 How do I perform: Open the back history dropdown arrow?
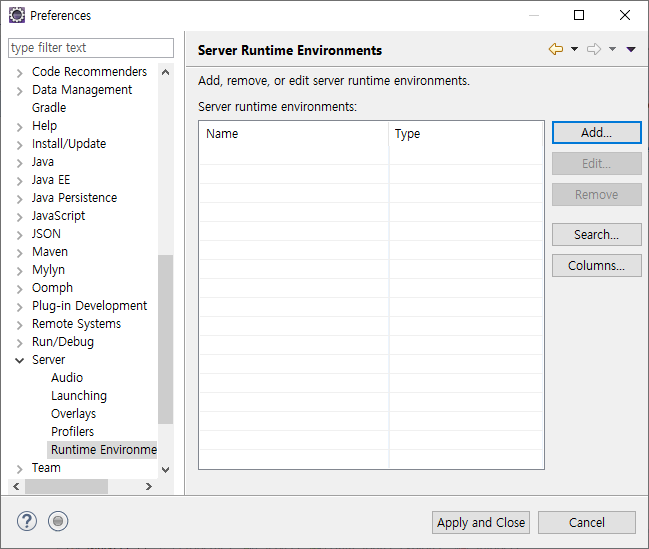click(x=574, y=49)
